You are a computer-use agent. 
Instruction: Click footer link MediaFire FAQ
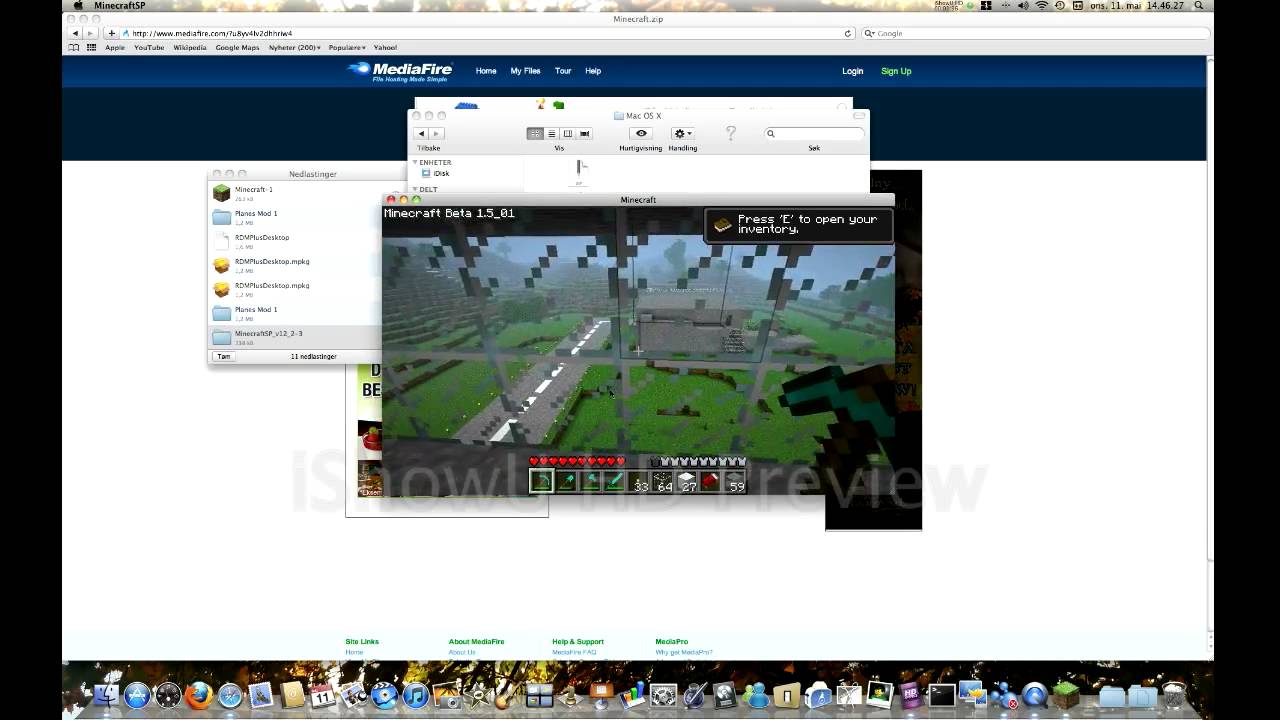[x=574, y=652]
